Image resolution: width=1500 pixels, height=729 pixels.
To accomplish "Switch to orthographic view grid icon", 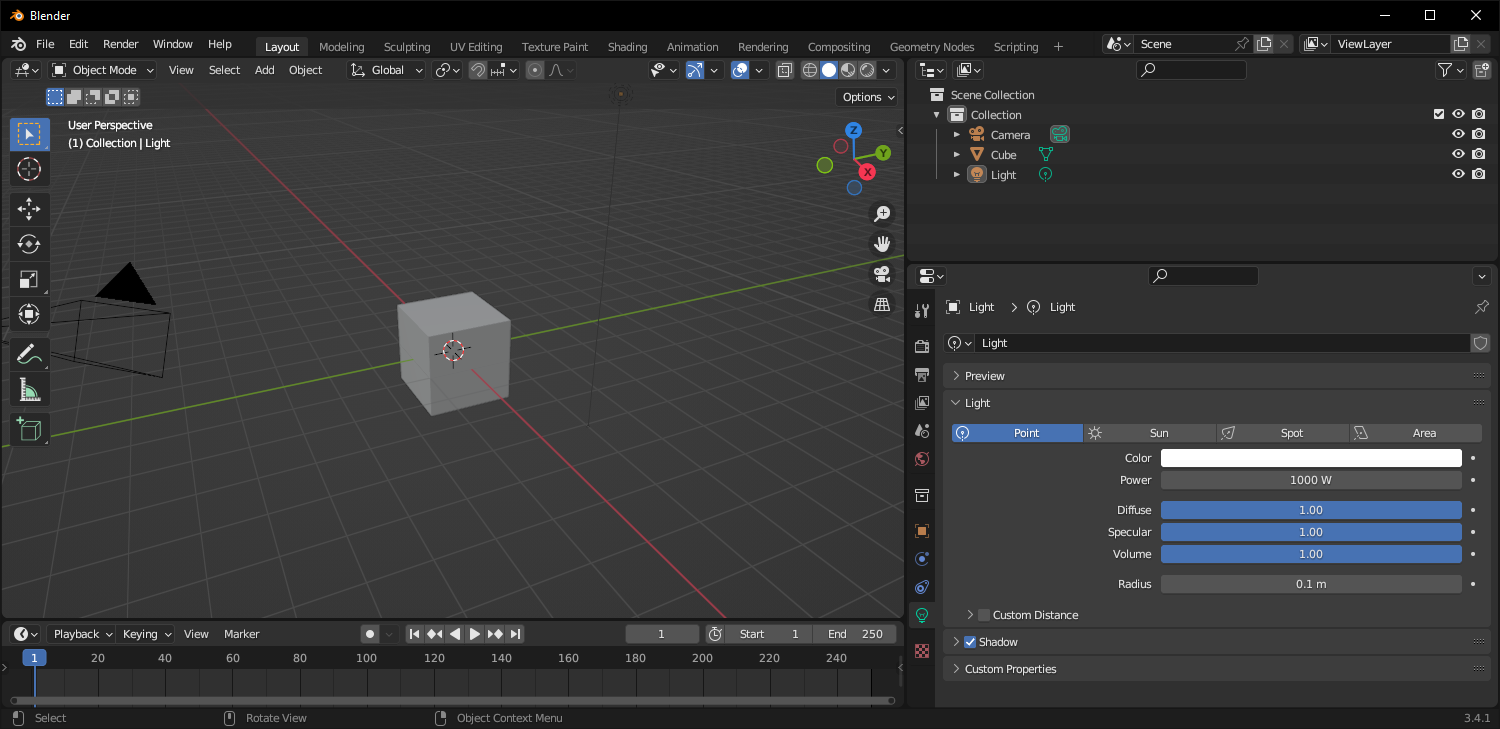I will pyautogui.click(x=882, y=304).
